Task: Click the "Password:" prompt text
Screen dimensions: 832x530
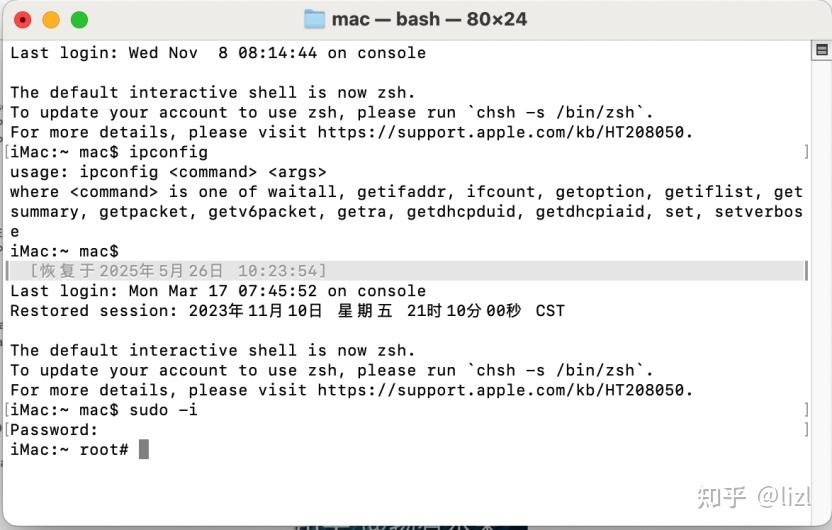Action: coord(55,430)
